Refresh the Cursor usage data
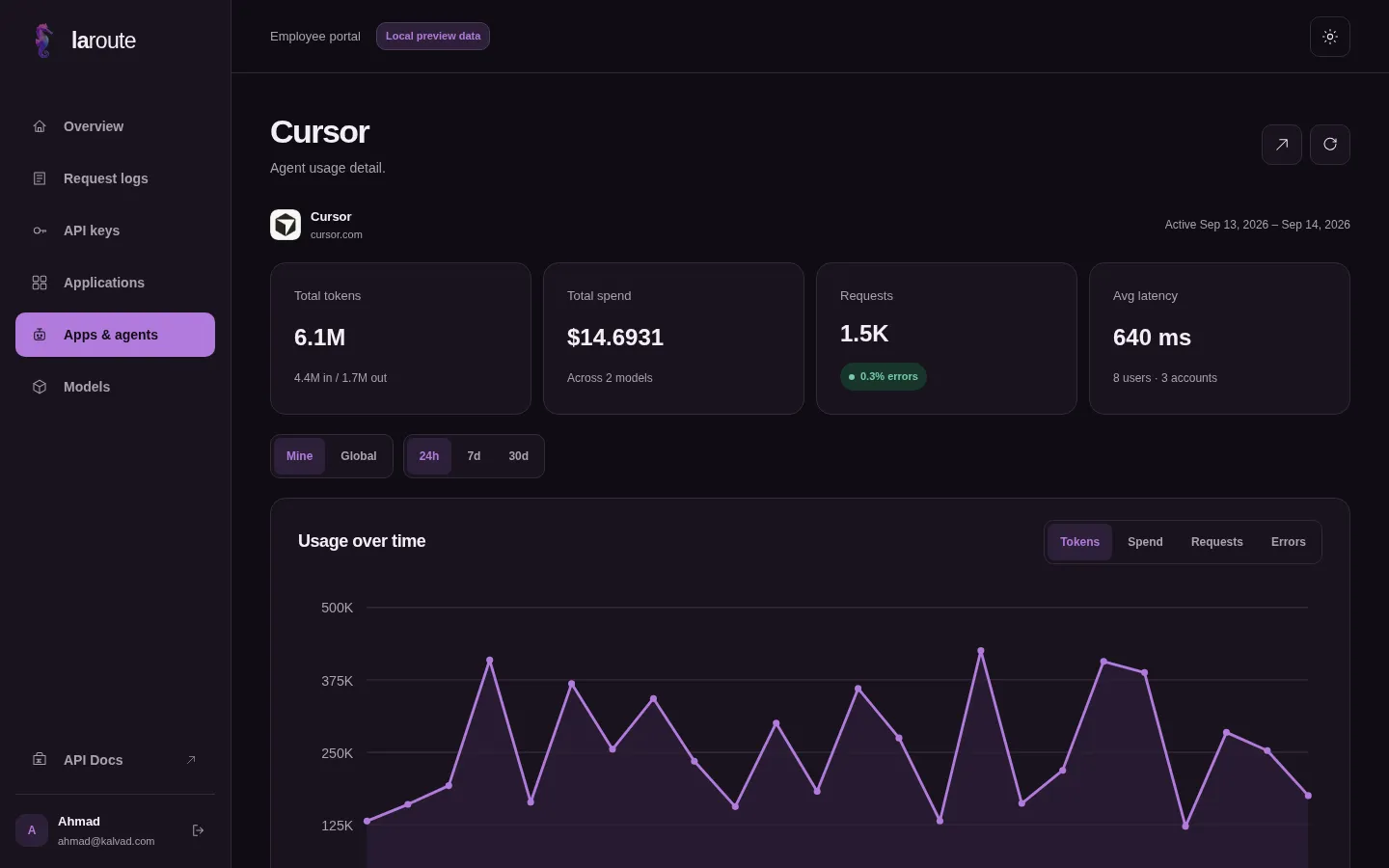The height and width of the screenshot is (868, 1389). [1330, 145]
